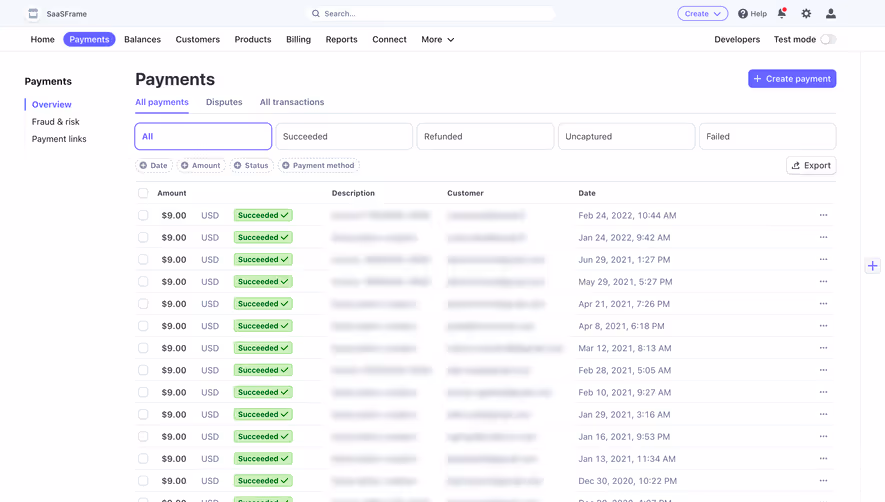Viewport: 885px width, 502px height.
Task: Select checkbox for Apr 8, 2021 payment
Action: (143, 326)
